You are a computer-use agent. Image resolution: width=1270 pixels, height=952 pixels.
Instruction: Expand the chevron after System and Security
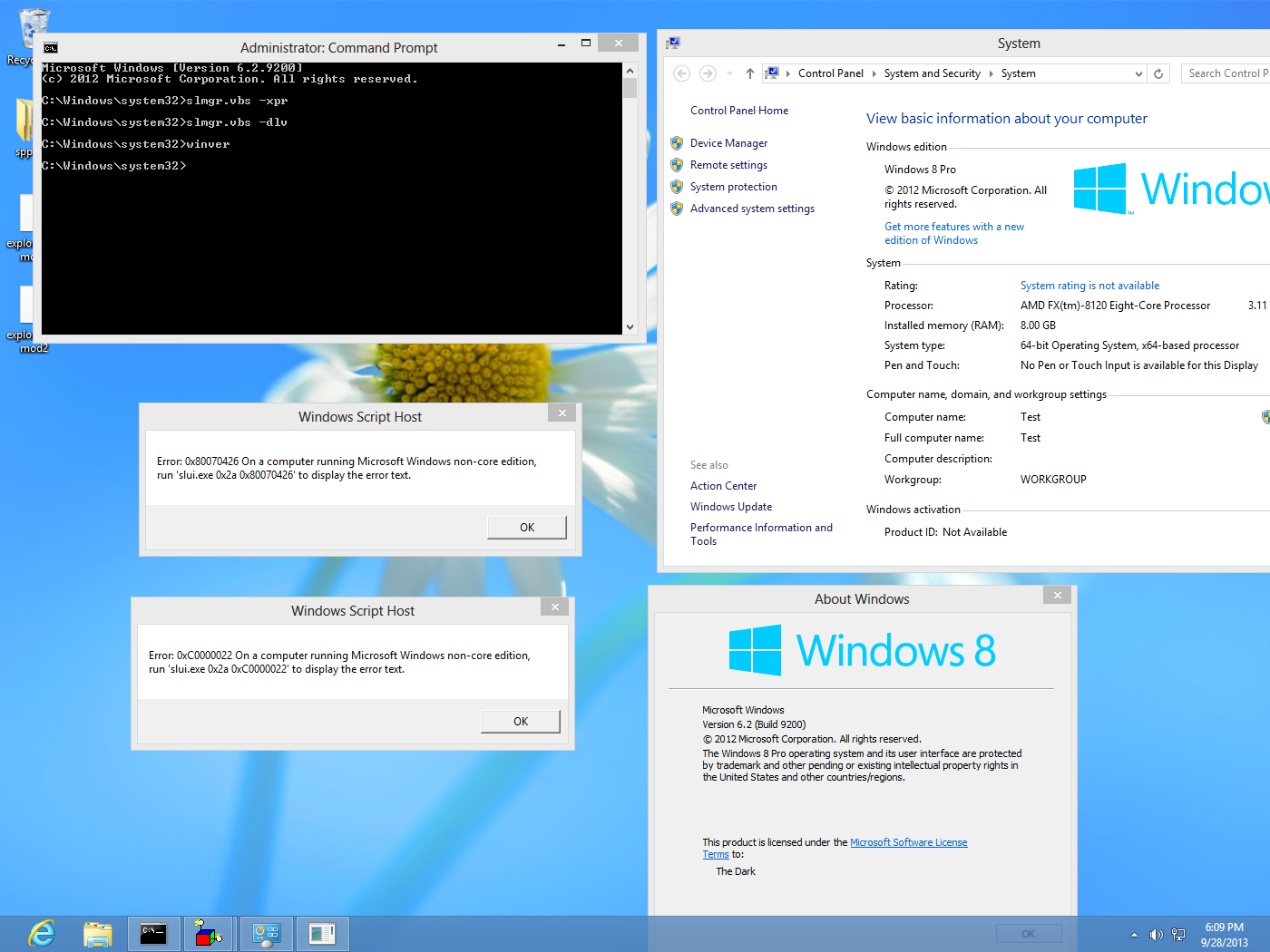tap(992, 73)
